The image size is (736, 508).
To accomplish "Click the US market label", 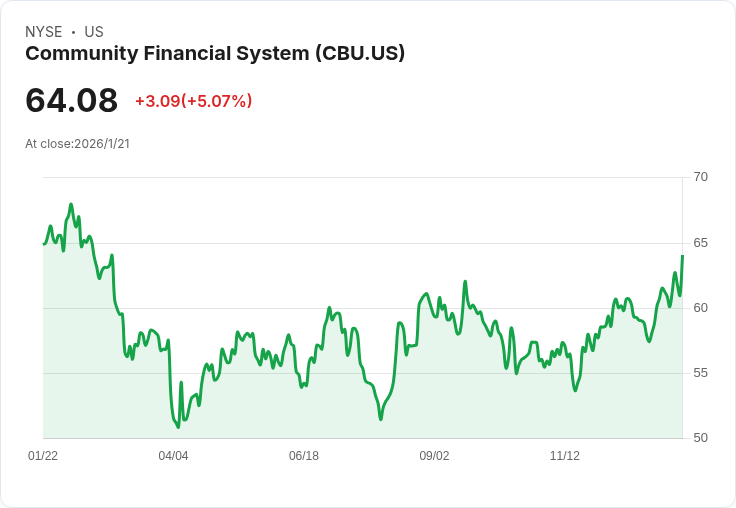I will pos(94,32).
